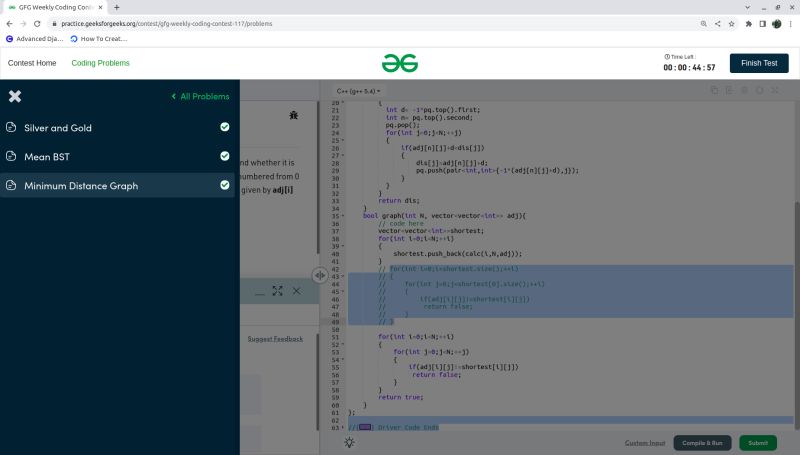The width and height of the screenshot is (800, 455).
Task: Click the Submit button
Action: (x=758, y=442)
